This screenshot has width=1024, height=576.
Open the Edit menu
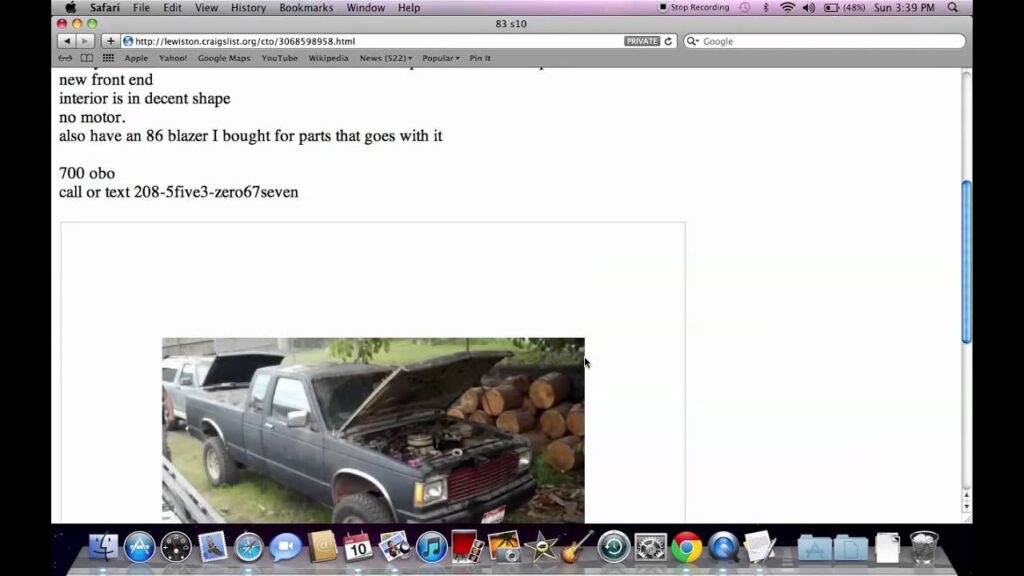pyautogui.click(x=172, y=8)
